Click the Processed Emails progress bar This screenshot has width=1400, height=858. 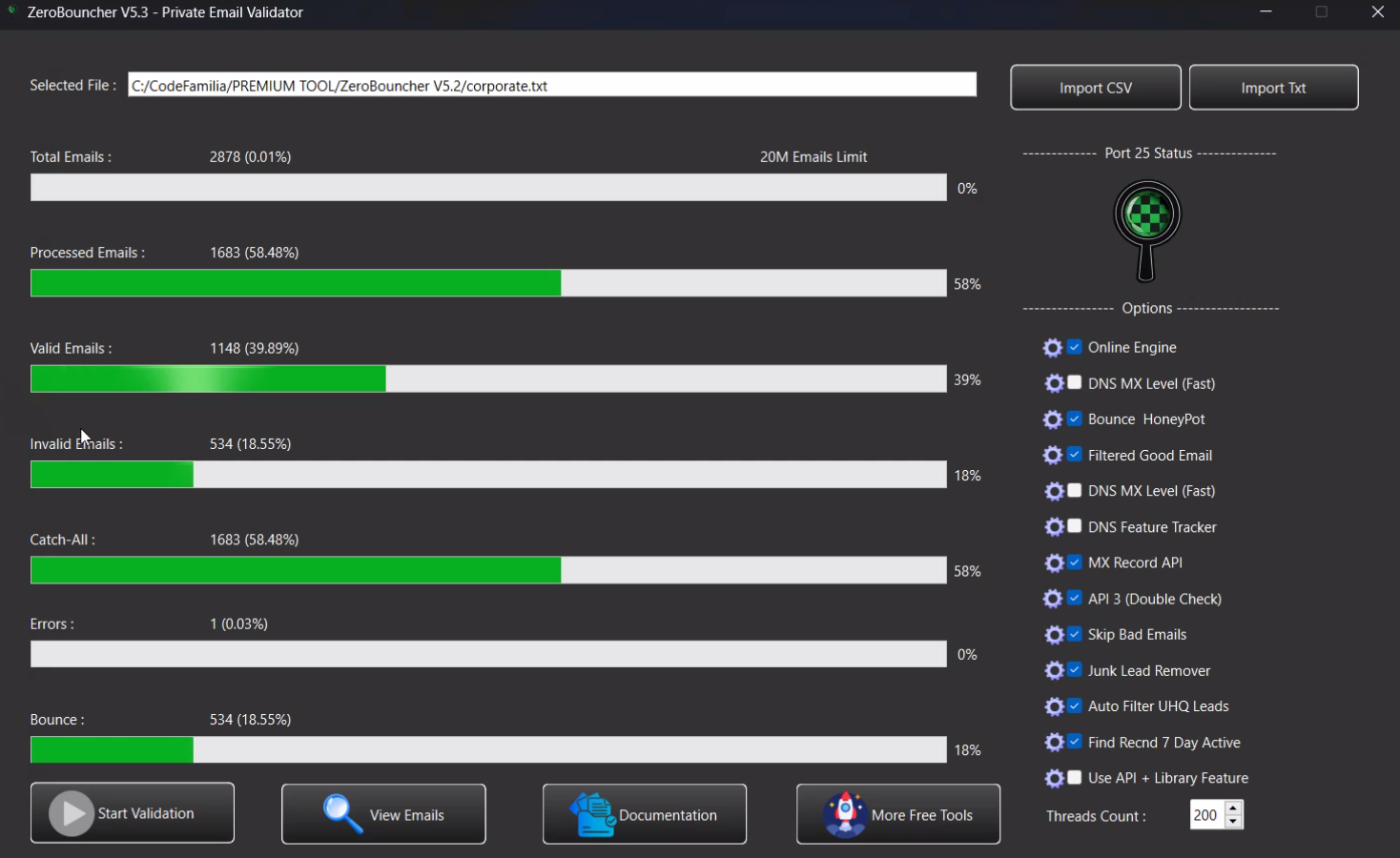coord(488,283)
